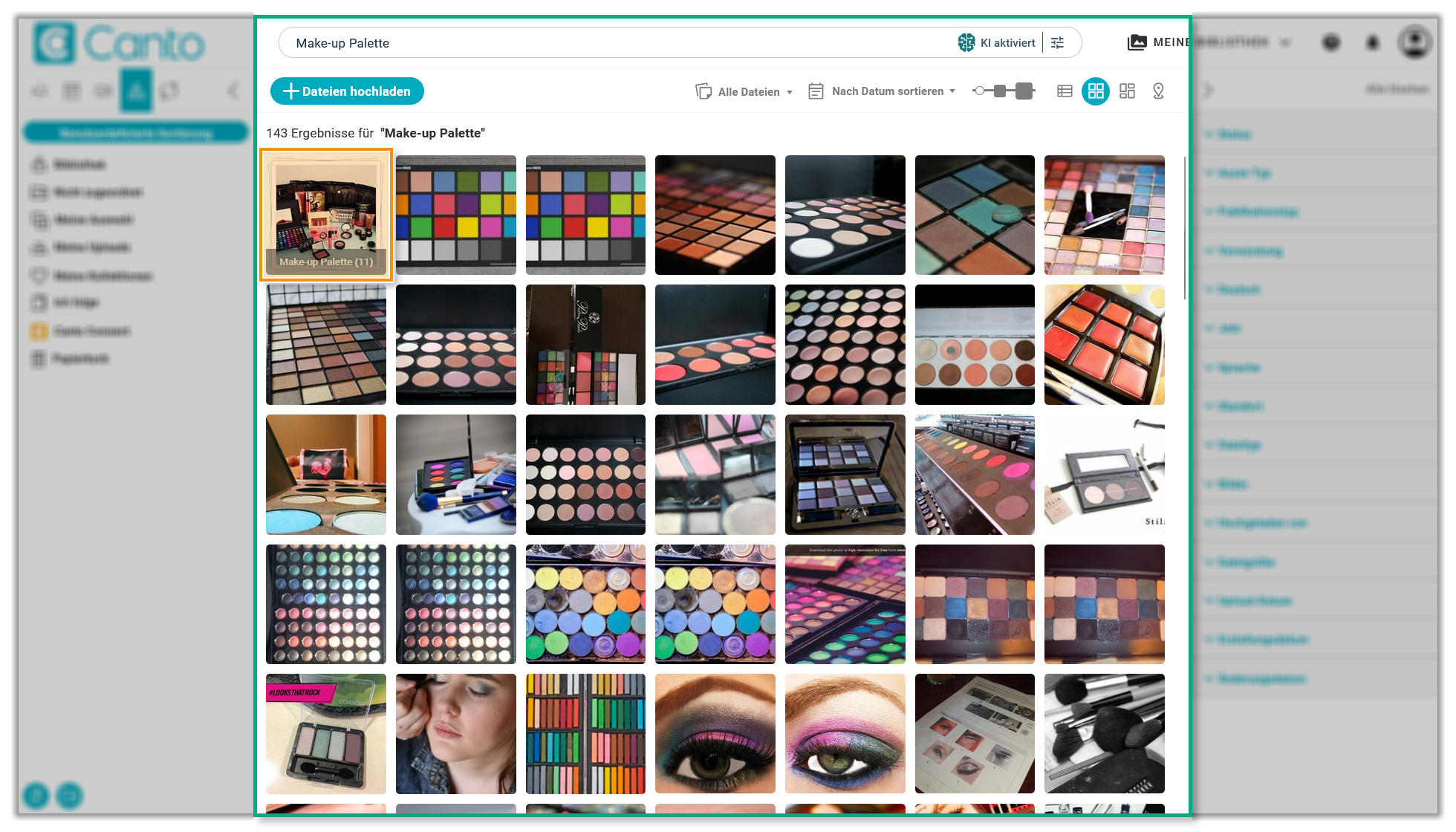Click the results vertical scrollbar
Viewport: 1456px width, 832px height.
[x=1184, y=227]
